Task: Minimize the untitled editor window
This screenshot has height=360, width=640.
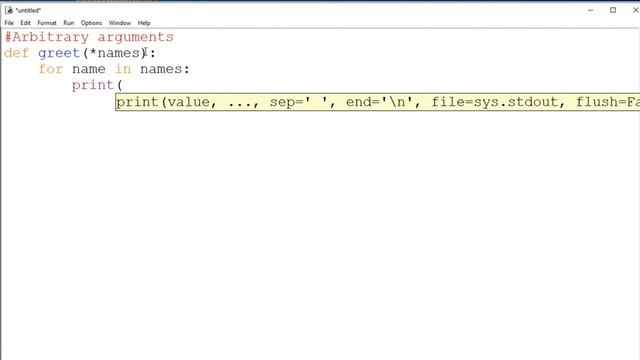Action: (x=590, y=10)
